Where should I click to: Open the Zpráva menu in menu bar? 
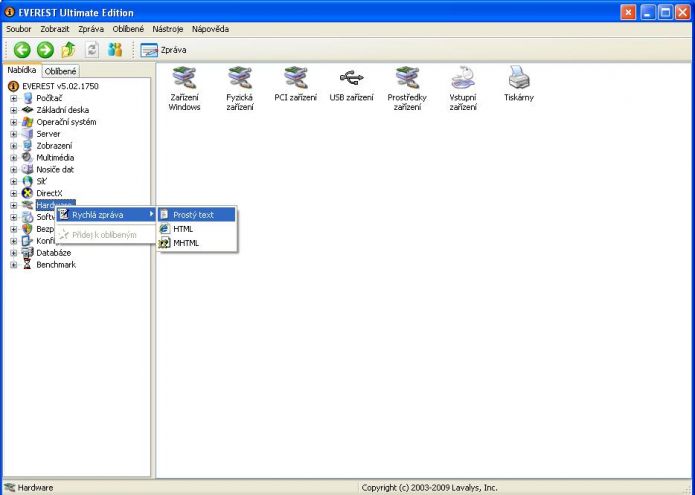click(x=91, y=29)
